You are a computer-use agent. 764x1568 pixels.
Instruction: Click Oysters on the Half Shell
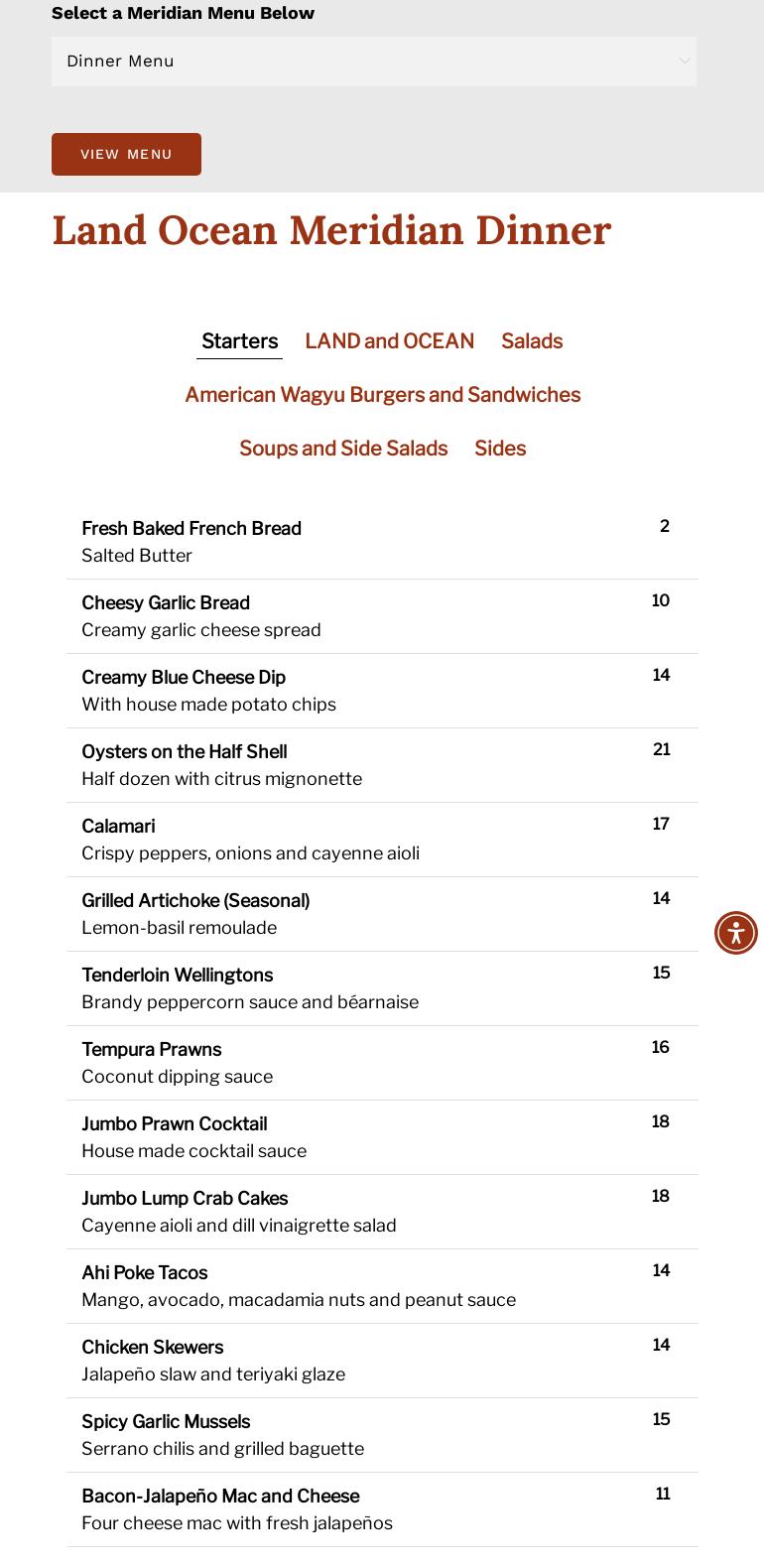tap(185, 752)
